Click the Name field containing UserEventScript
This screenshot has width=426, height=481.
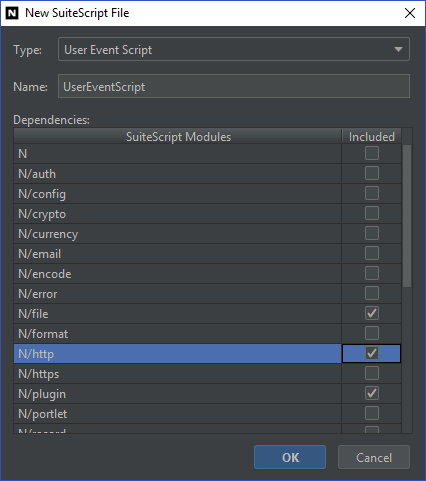(234, 86)
